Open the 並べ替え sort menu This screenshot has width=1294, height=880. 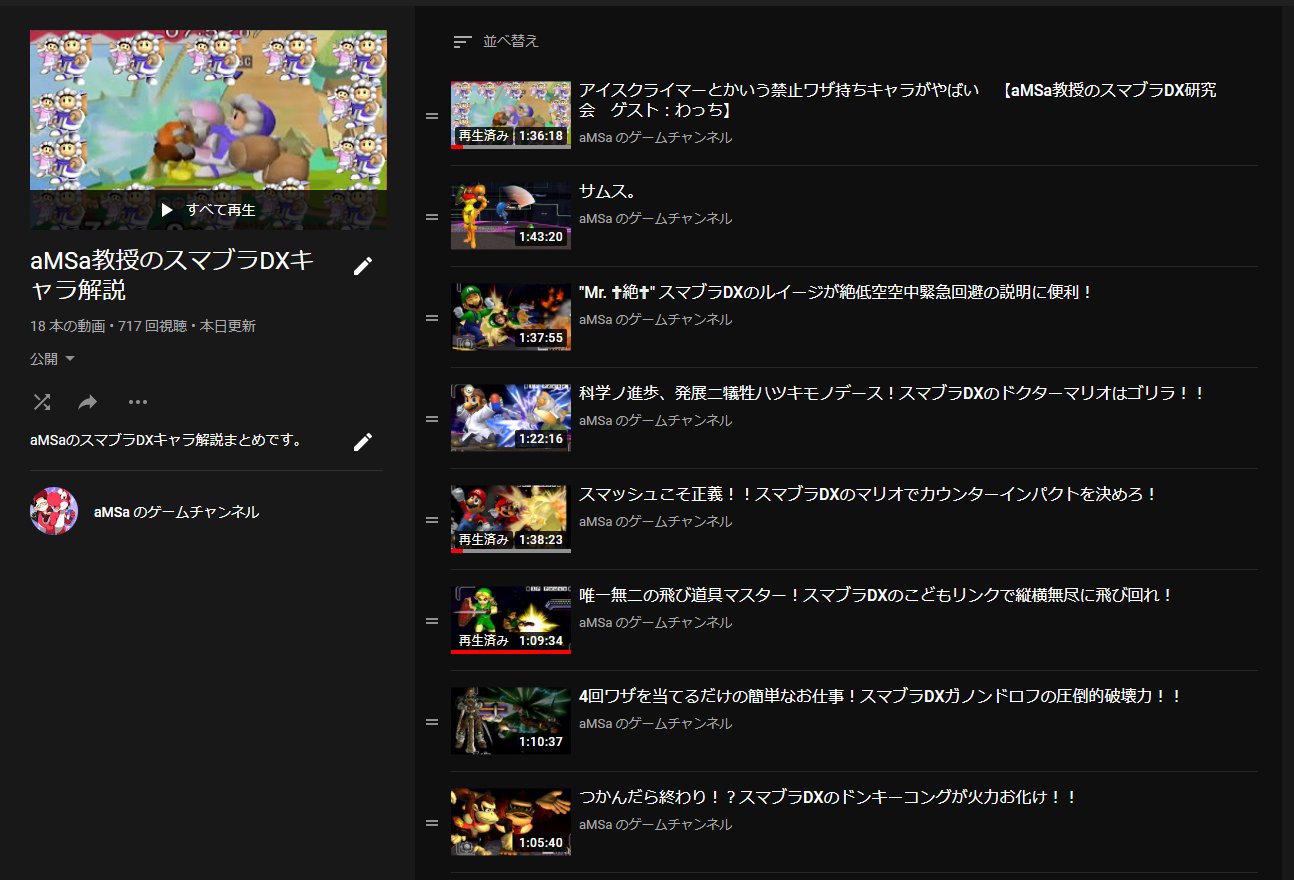pos(496,42)
